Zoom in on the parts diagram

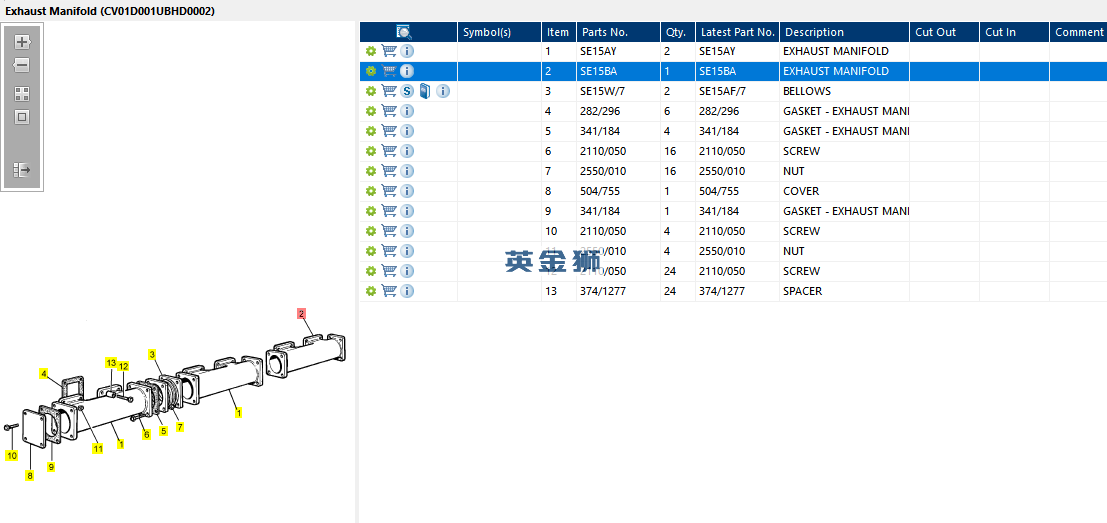[22, 42]
